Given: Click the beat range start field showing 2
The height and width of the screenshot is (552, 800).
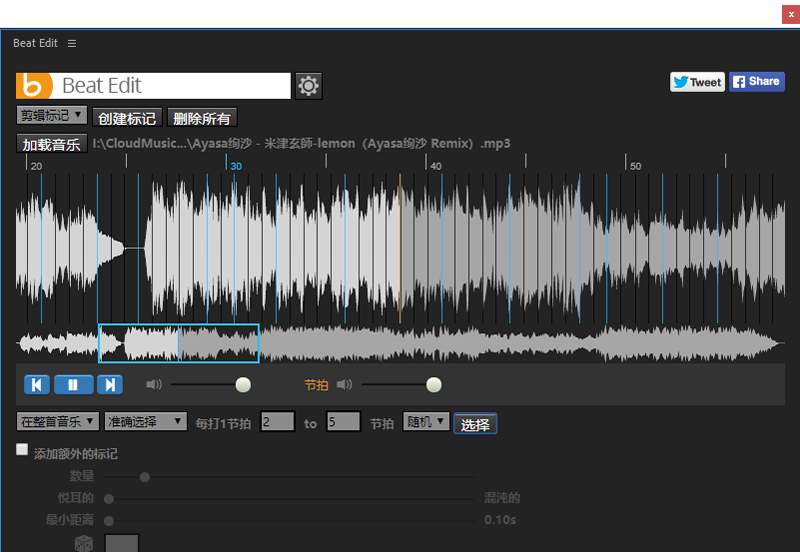Looking at the screenshot, I should (278, 421).
